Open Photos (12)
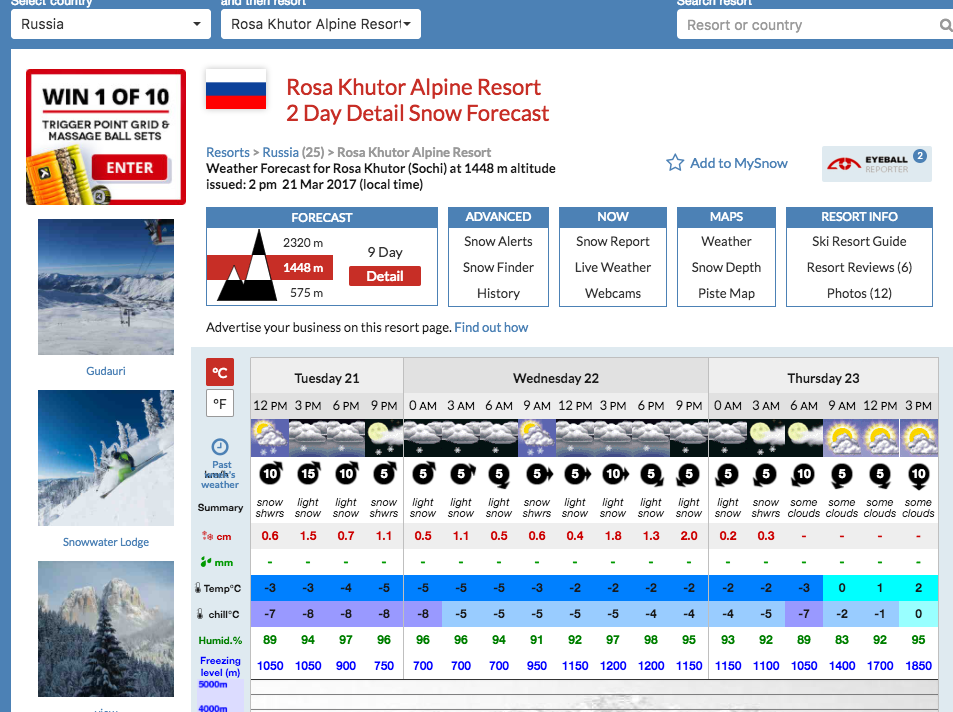 [859, 294]
